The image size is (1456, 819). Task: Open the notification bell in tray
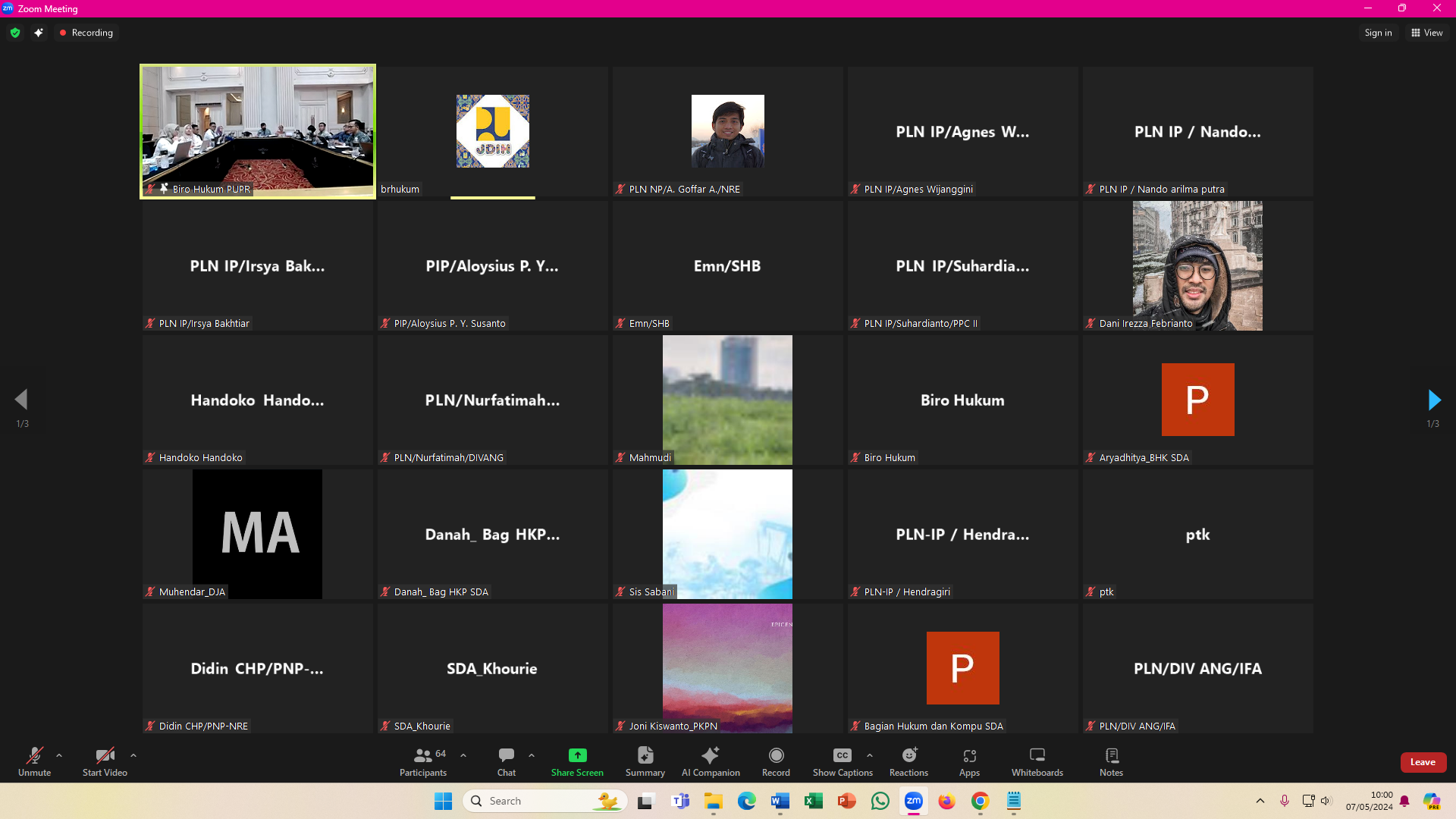click(x=1404, y=801)
